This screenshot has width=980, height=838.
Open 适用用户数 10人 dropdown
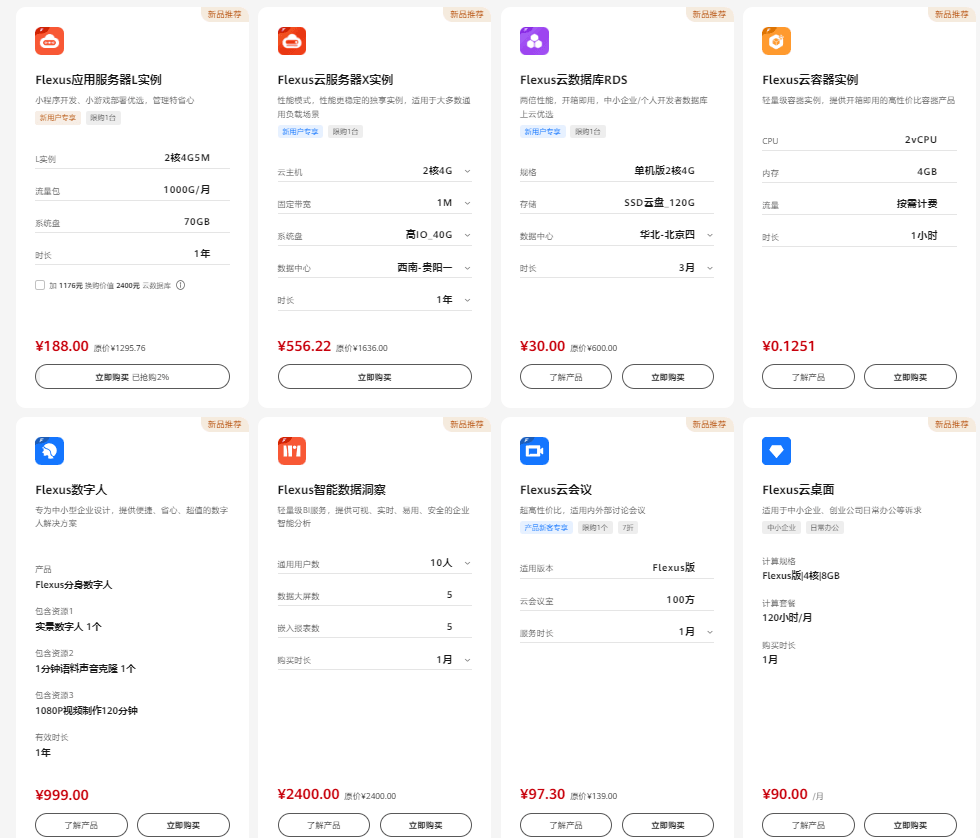[x=374, y=563]
